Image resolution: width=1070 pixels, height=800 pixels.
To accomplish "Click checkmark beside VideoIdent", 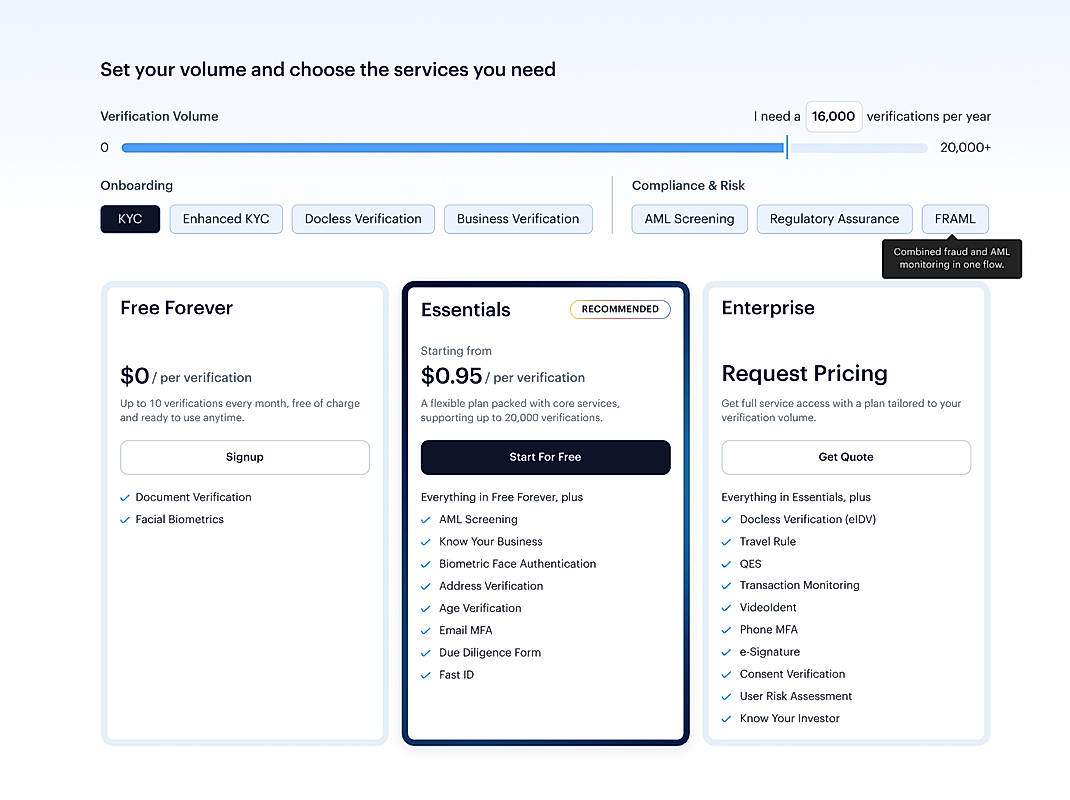I will click(726, 608).
